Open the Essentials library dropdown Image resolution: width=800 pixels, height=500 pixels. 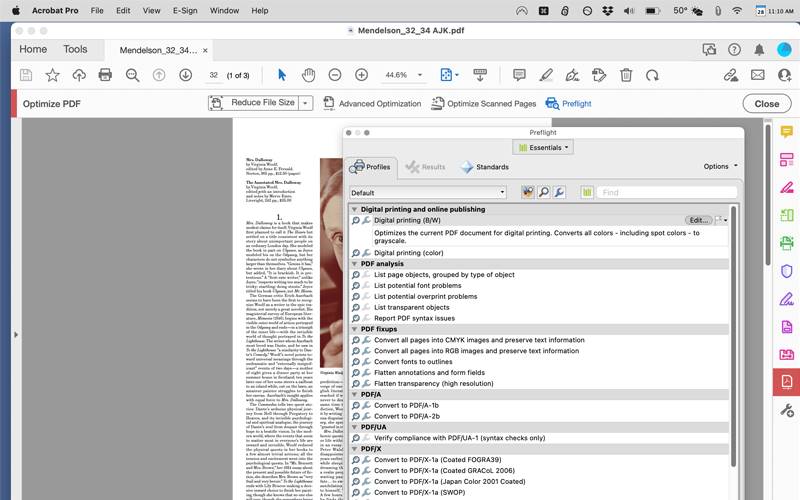tap(543, 147)
